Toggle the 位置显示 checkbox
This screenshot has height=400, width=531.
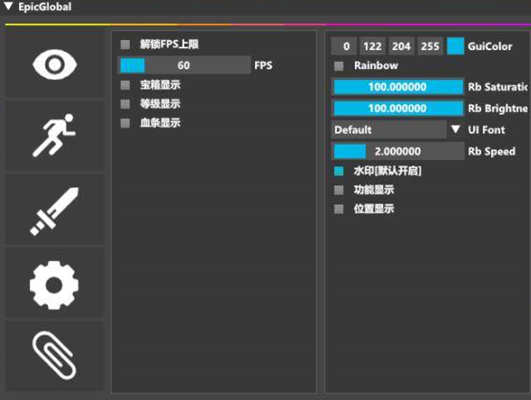[x=339, y=209]
